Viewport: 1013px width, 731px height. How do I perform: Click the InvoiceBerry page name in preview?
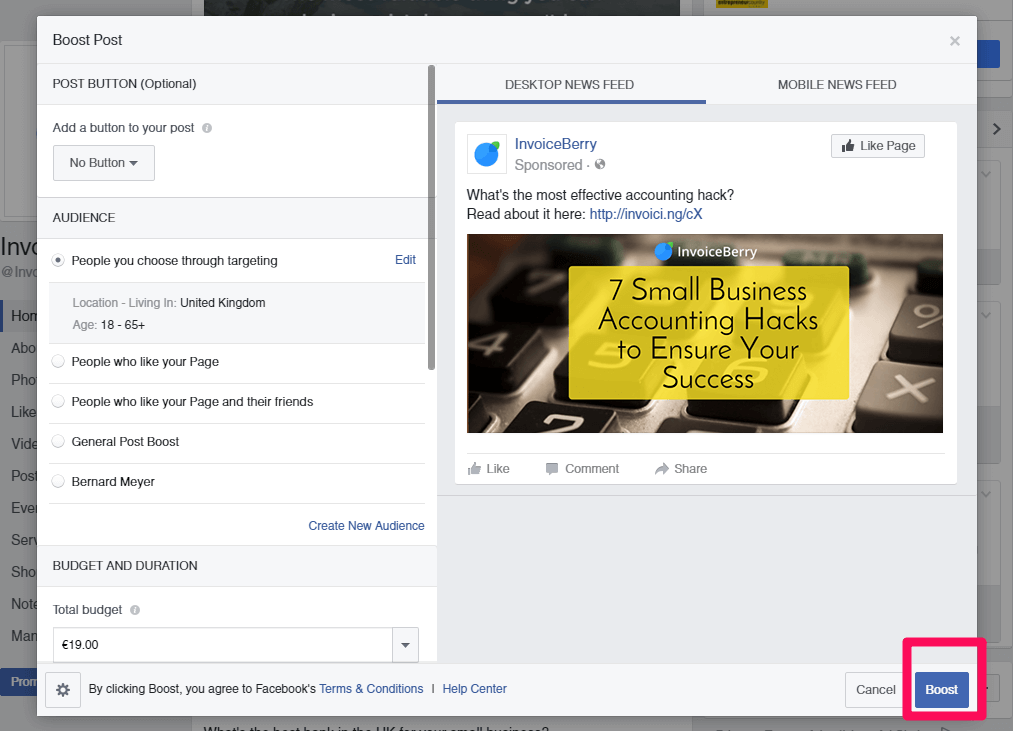click(x=556, y=144)
